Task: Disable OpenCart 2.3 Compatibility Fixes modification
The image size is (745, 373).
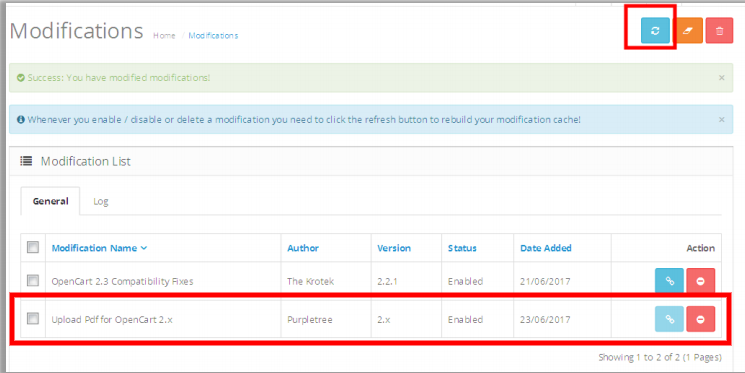Action: (x=700, y=281)
